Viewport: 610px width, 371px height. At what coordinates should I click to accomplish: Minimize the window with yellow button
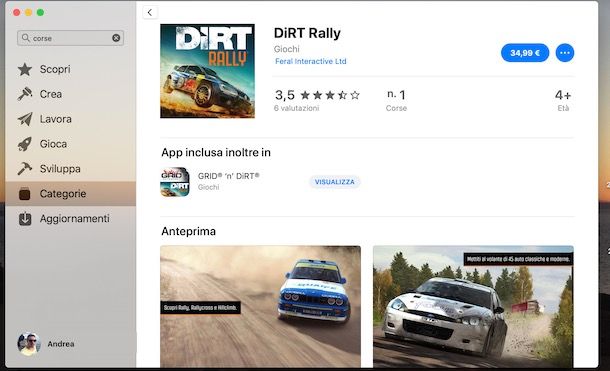[28, 12]
